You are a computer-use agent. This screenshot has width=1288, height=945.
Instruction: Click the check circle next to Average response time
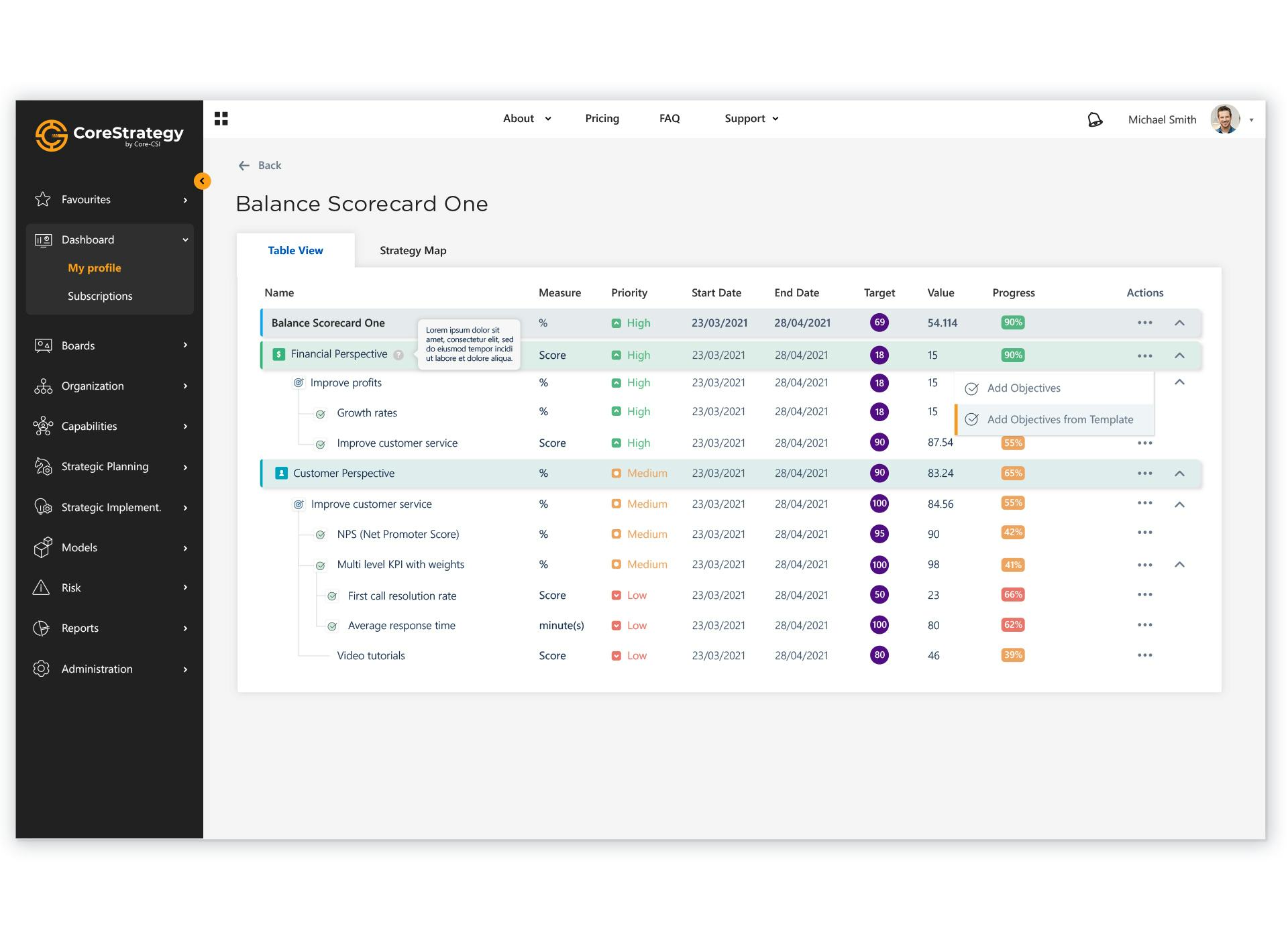pyautogui.click(x=333, y=626)
